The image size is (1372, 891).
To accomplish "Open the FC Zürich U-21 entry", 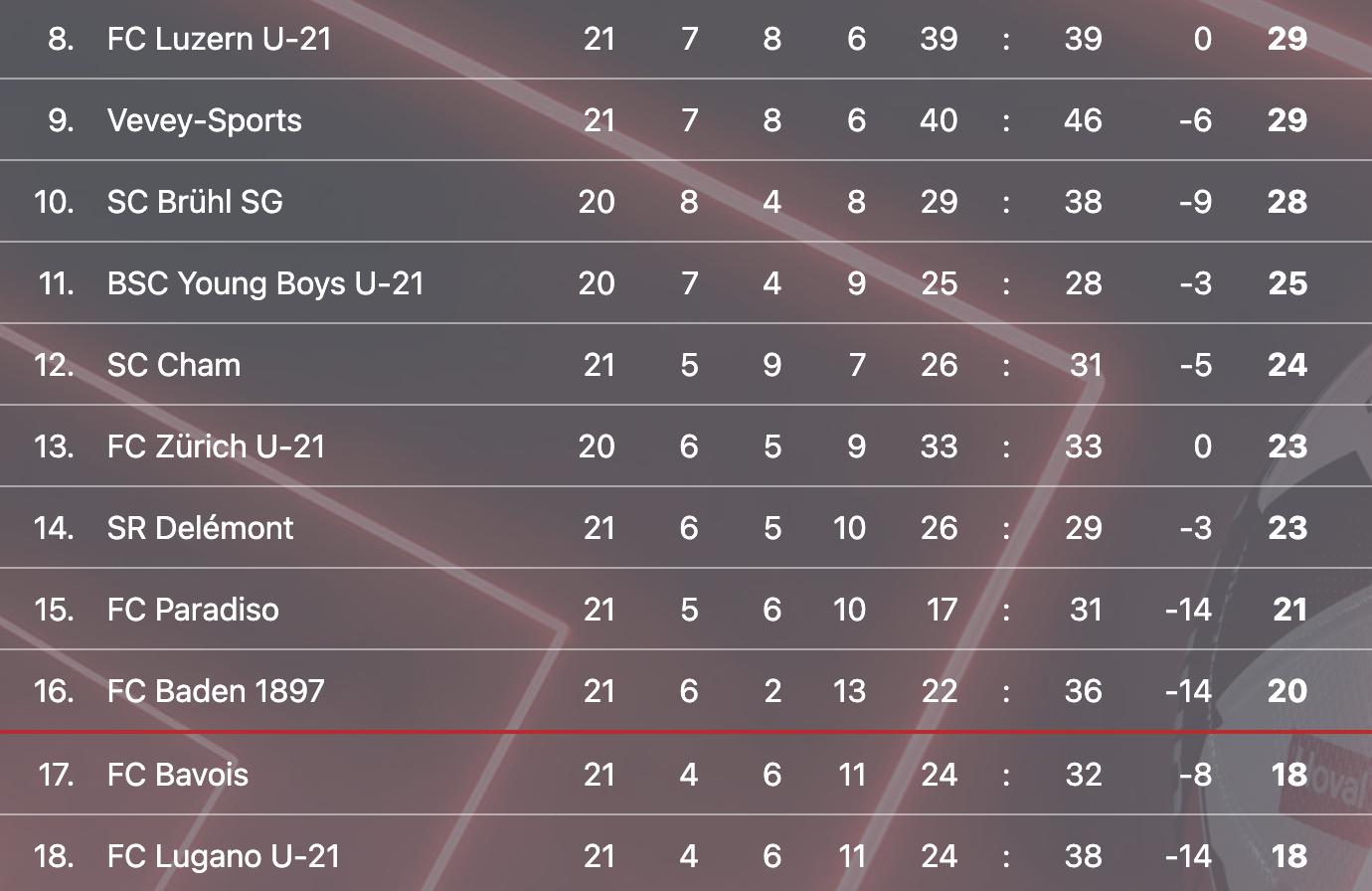I will pos(216,446).
